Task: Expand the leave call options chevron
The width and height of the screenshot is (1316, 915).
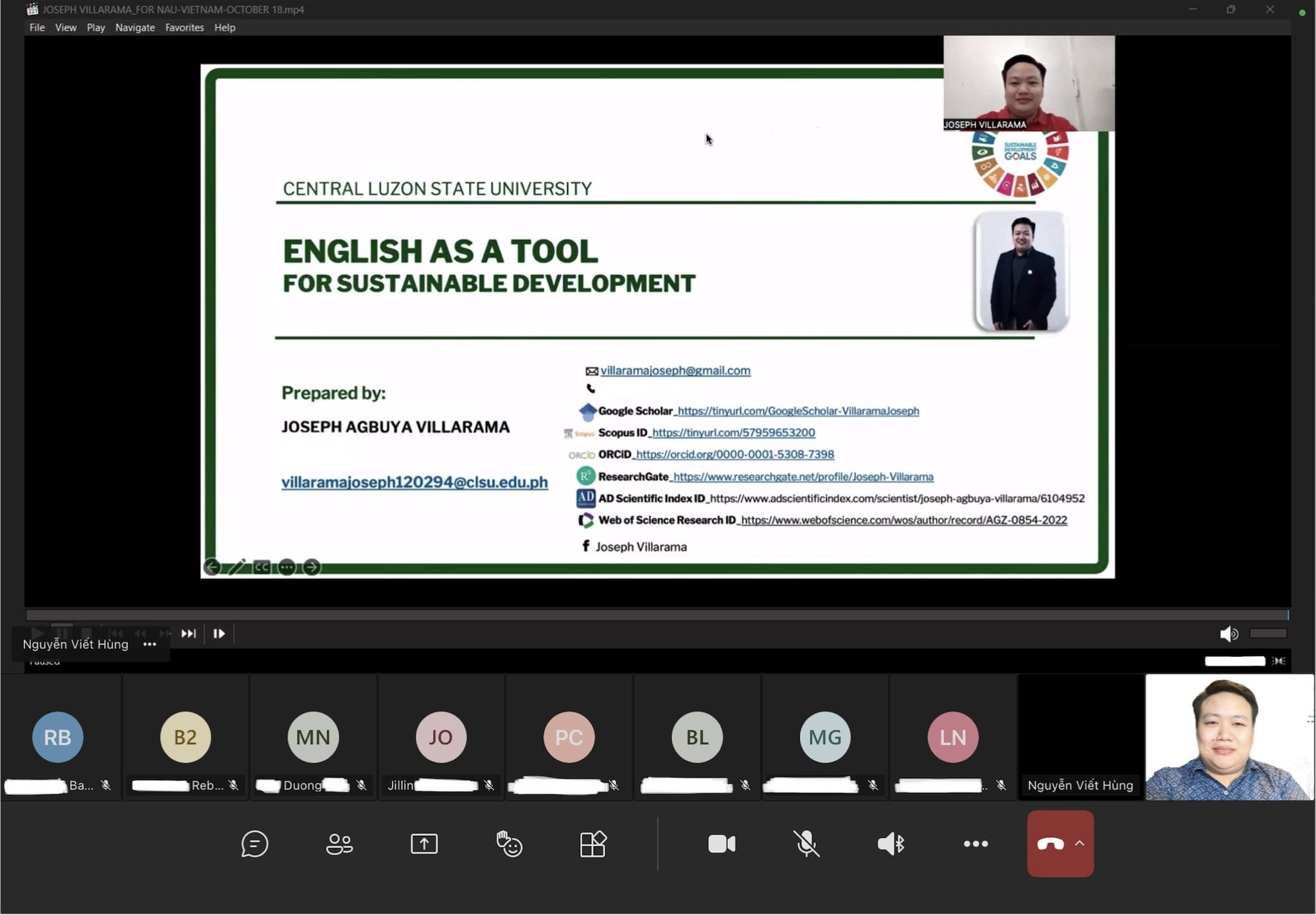Action: coord(1080,844)
